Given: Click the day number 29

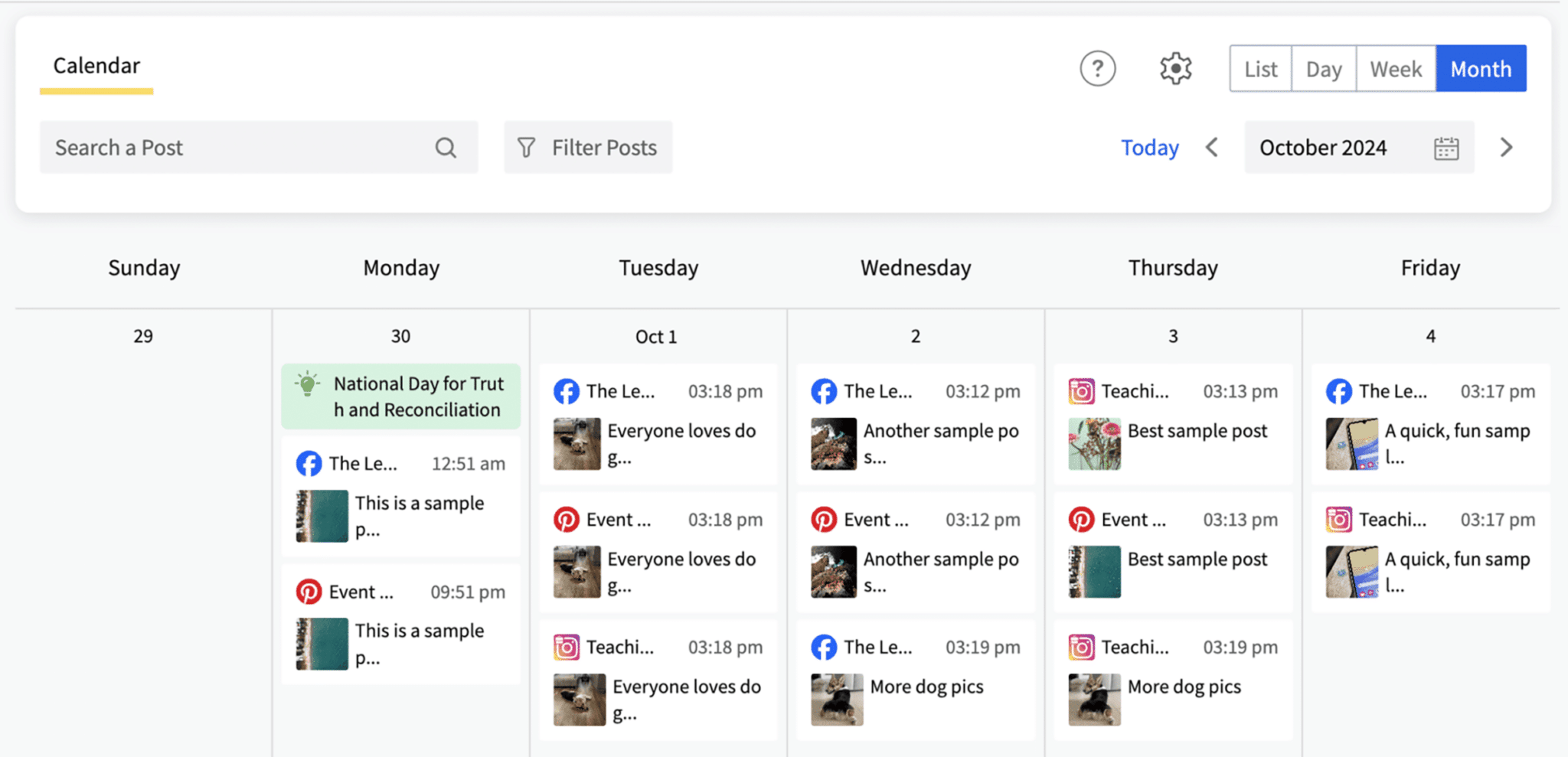Looking at the screenshot, I should [143, 336].
